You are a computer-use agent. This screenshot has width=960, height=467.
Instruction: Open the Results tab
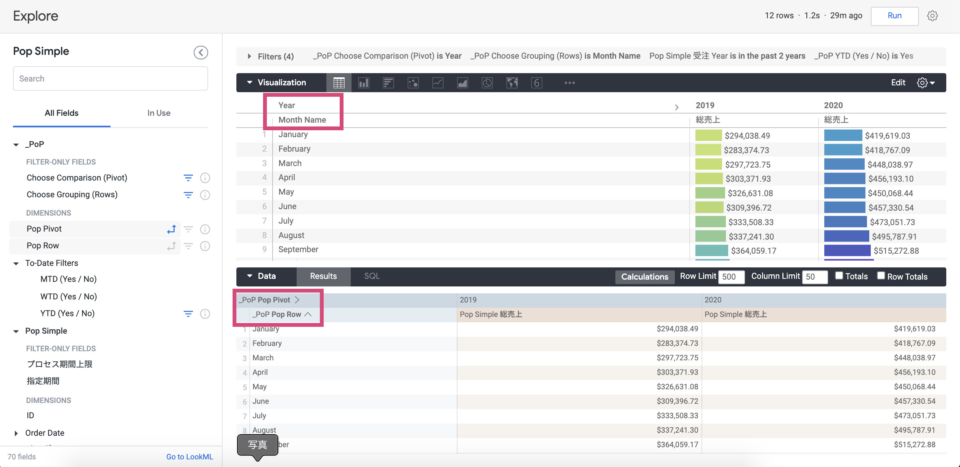pos(323,277)
